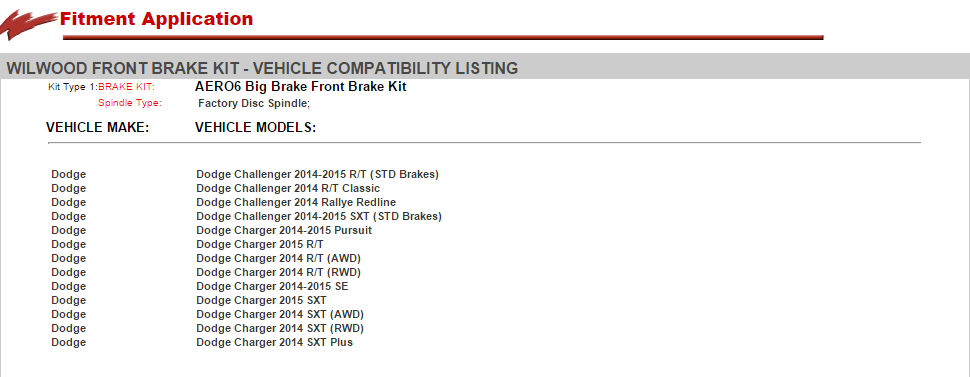Click the red BRAKE KIT label
The height and width of the screenshot is (377, 970).
pos(126,87)
